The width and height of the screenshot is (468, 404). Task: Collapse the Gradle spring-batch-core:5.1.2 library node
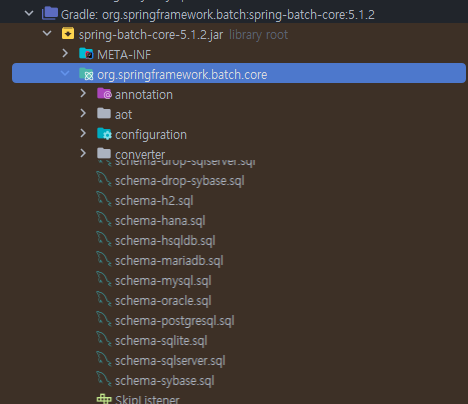29,14
